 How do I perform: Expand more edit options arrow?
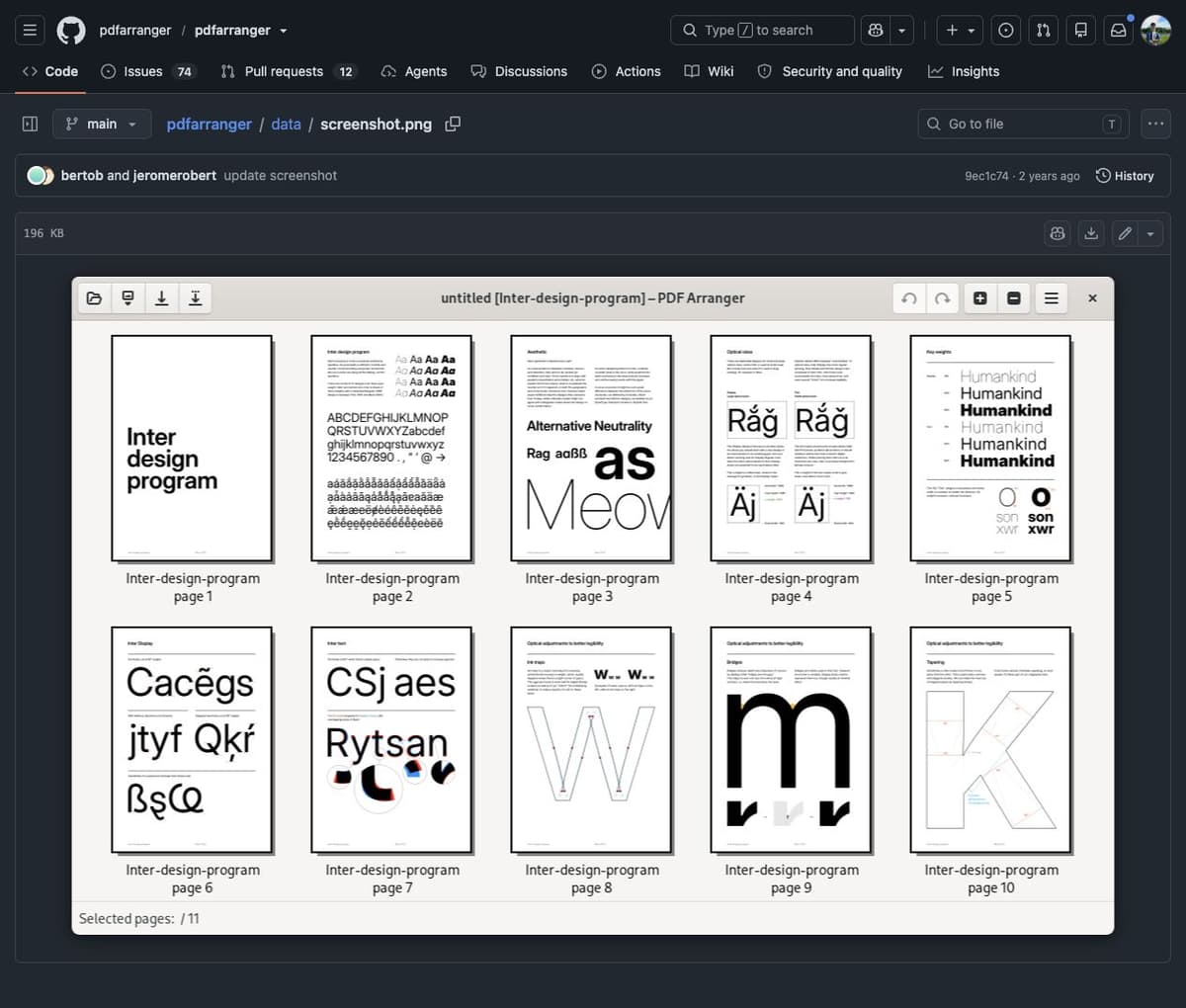[x=1150, y=233]
